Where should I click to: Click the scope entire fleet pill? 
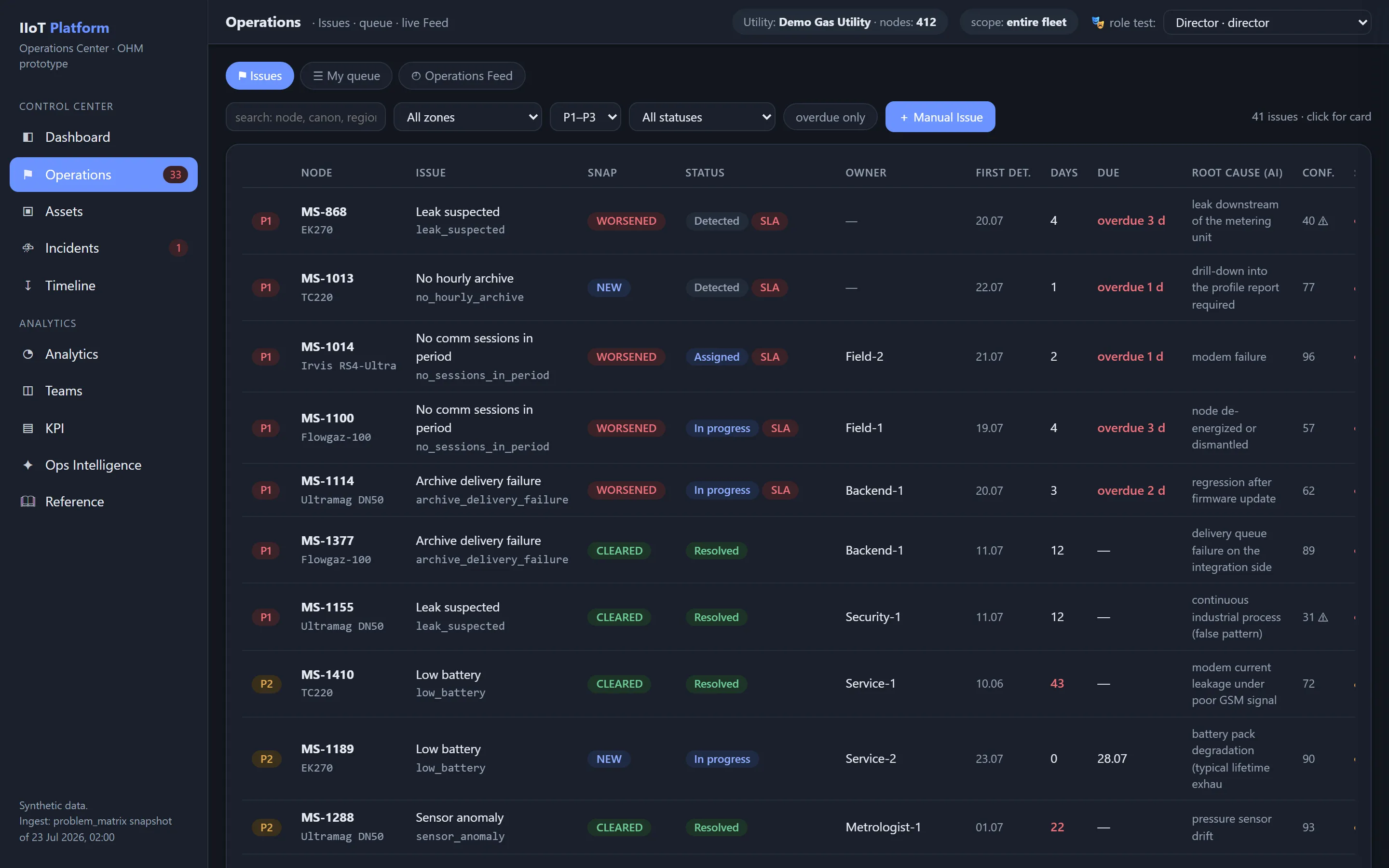pyautogui.click(x=1019, y=22)
